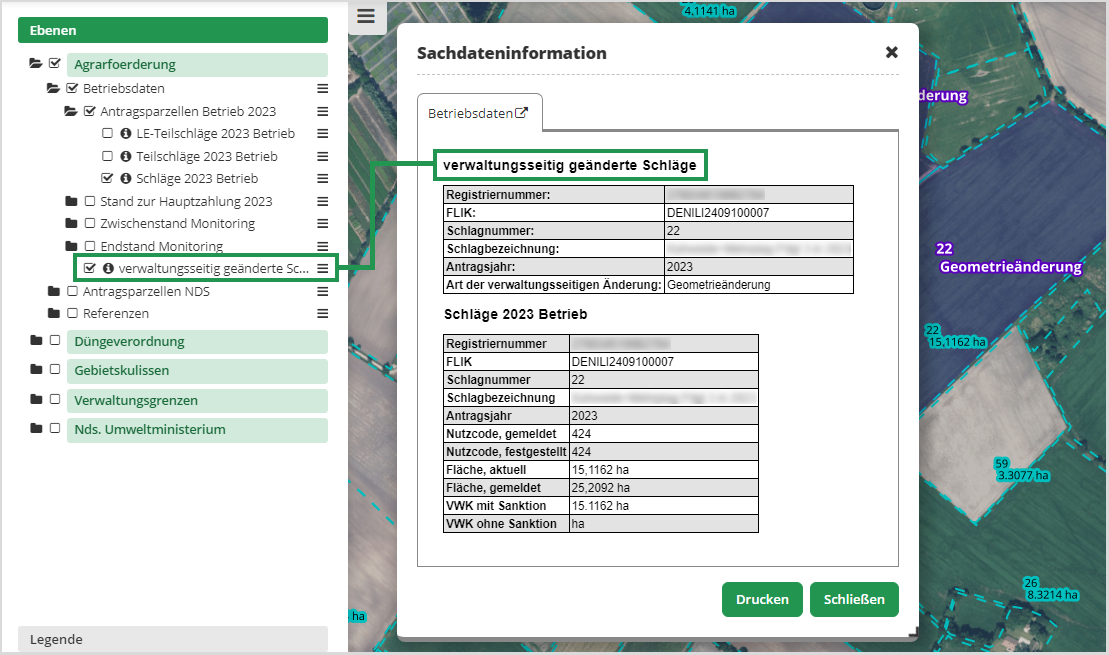Click the Schließen button
1109x655 pixels.
click(853, 600)
